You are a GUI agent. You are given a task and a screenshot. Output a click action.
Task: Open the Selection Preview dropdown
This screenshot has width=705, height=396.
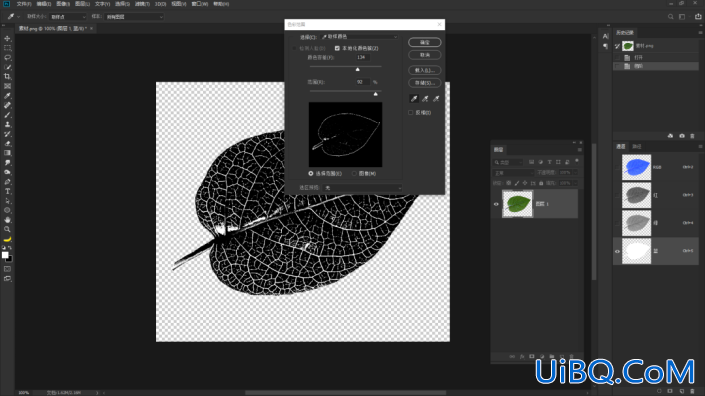[x=362, y=187]
